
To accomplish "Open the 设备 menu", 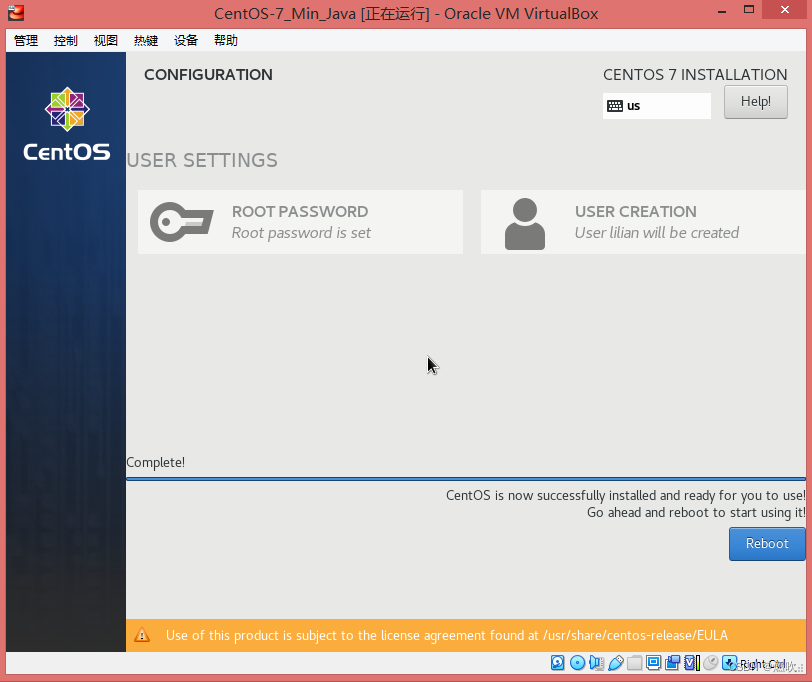I will click(186, 40).
